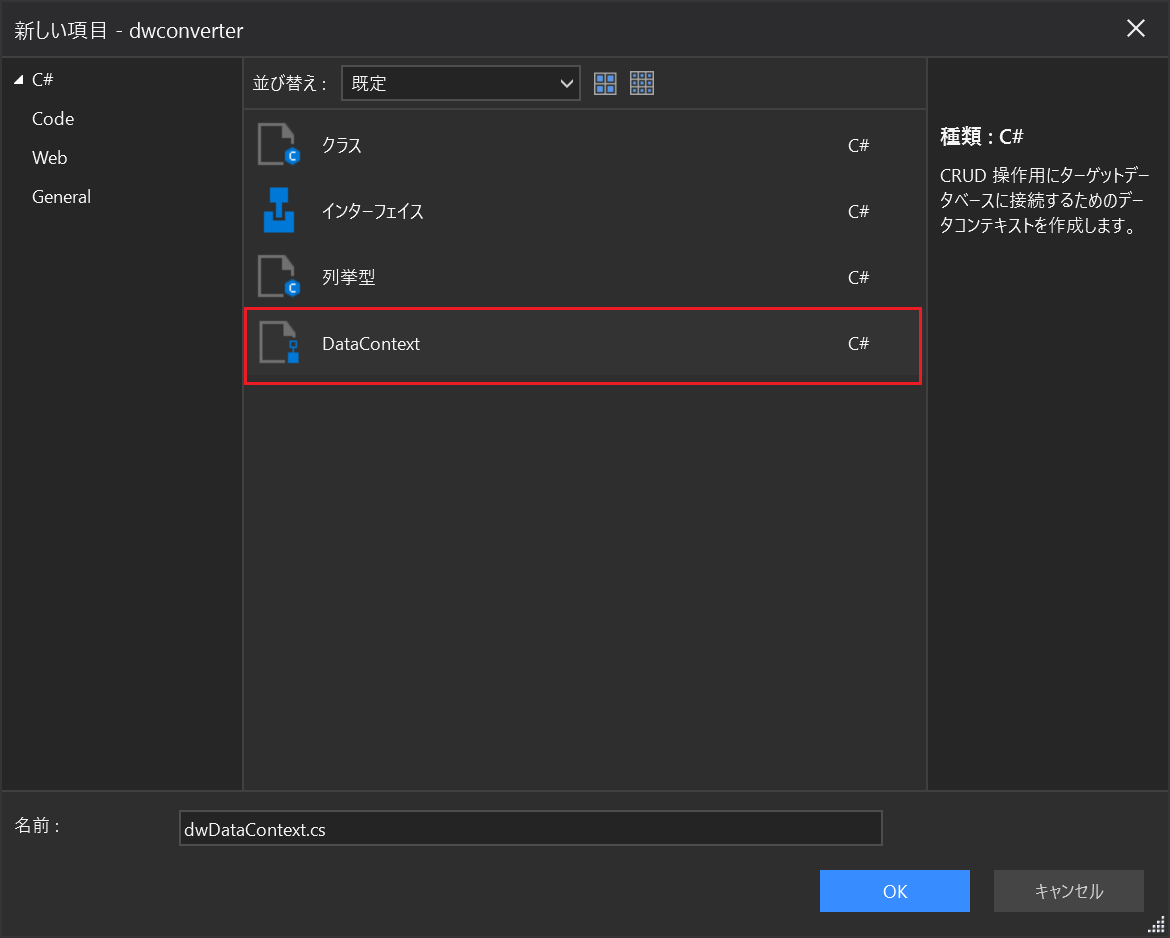The width and height of the screenshot is (1170, 938).
Task: Select the General category
Action: (x=61, y=196)
